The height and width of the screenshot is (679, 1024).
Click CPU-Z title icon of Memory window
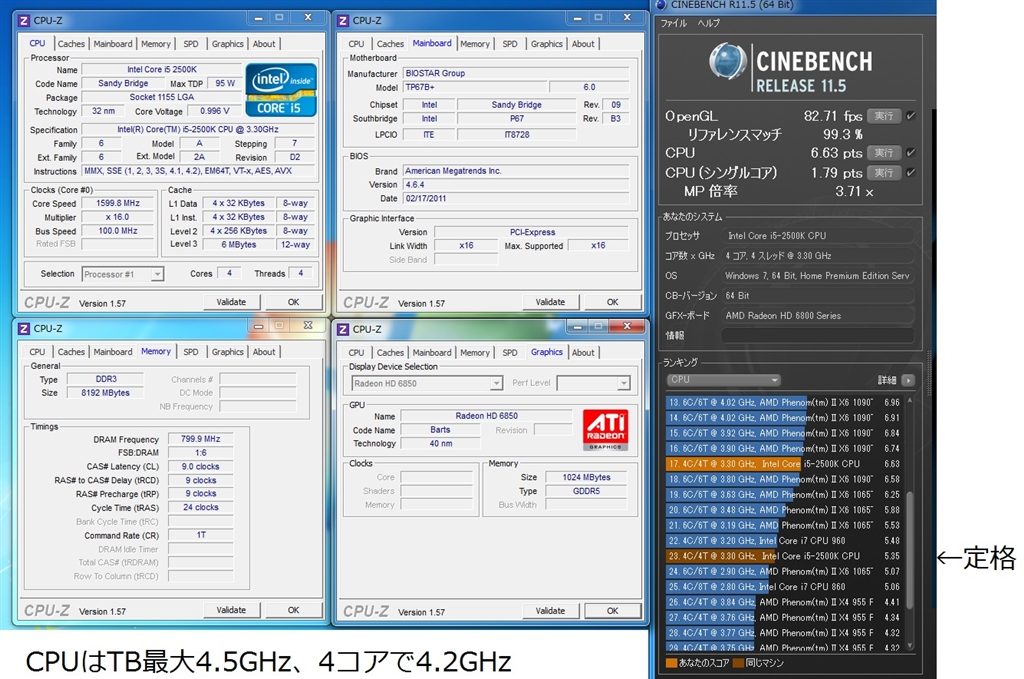pos(24,328)
